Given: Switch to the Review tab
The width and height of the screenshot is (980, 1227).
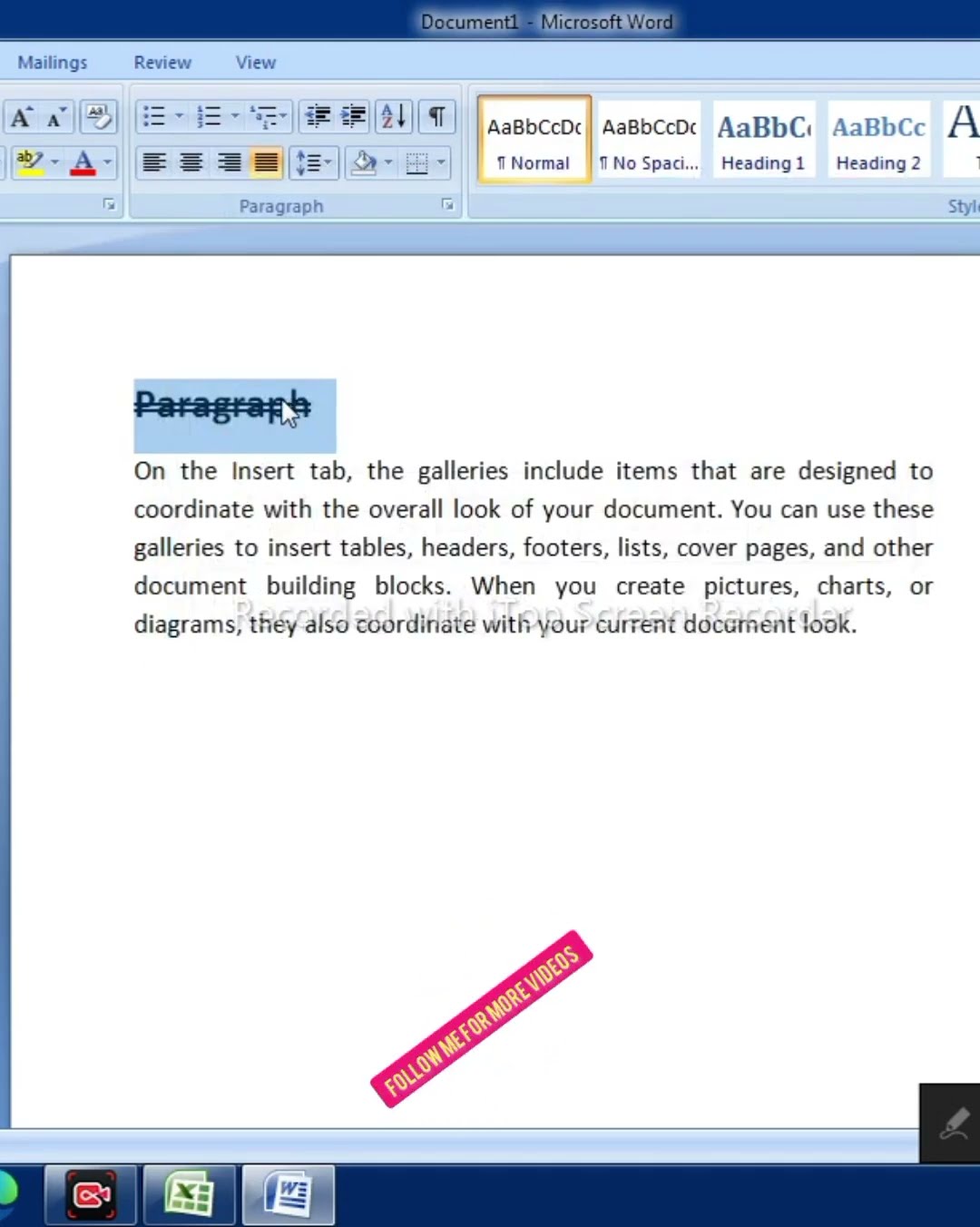Looking at the screenshot, I should tap(162, 63).
